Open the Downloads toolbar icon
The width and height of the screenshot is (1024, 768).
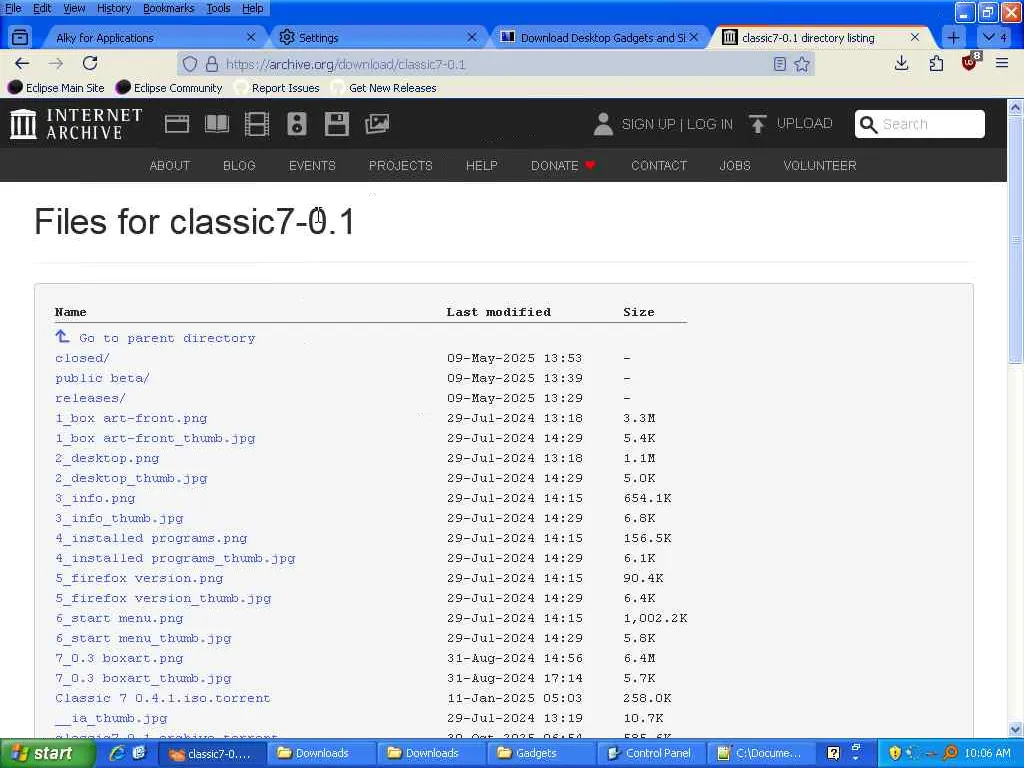click(901, 63)
